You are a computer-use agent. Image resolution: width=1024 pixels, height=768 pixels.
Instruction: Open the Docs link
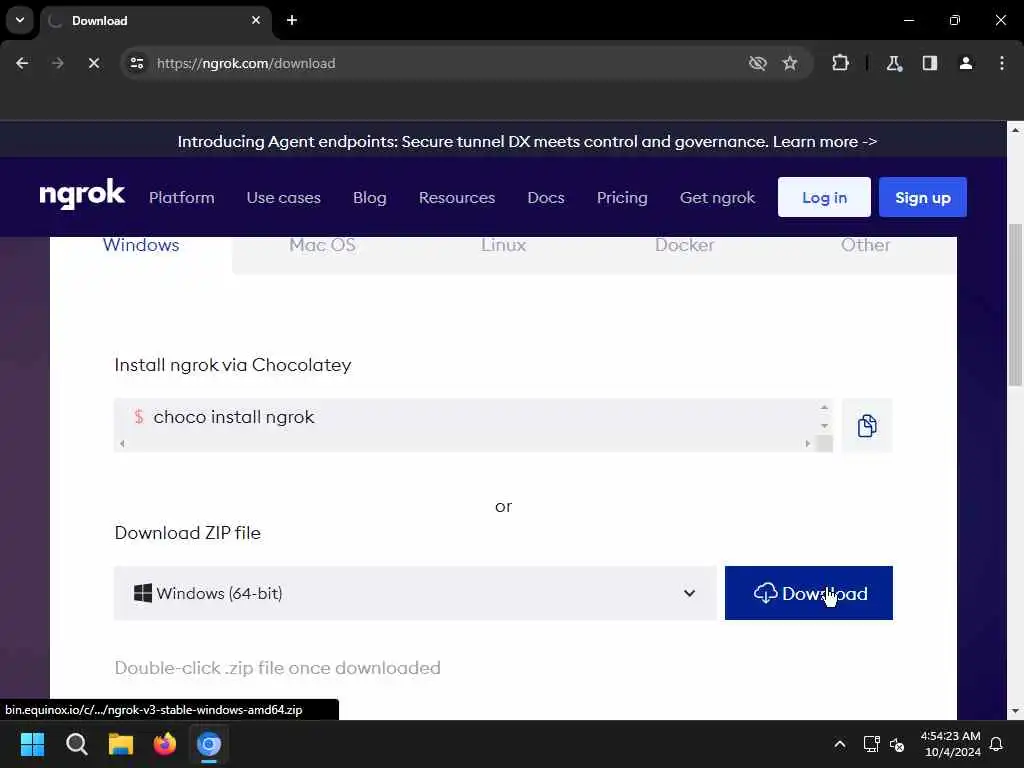click(545, 197)
